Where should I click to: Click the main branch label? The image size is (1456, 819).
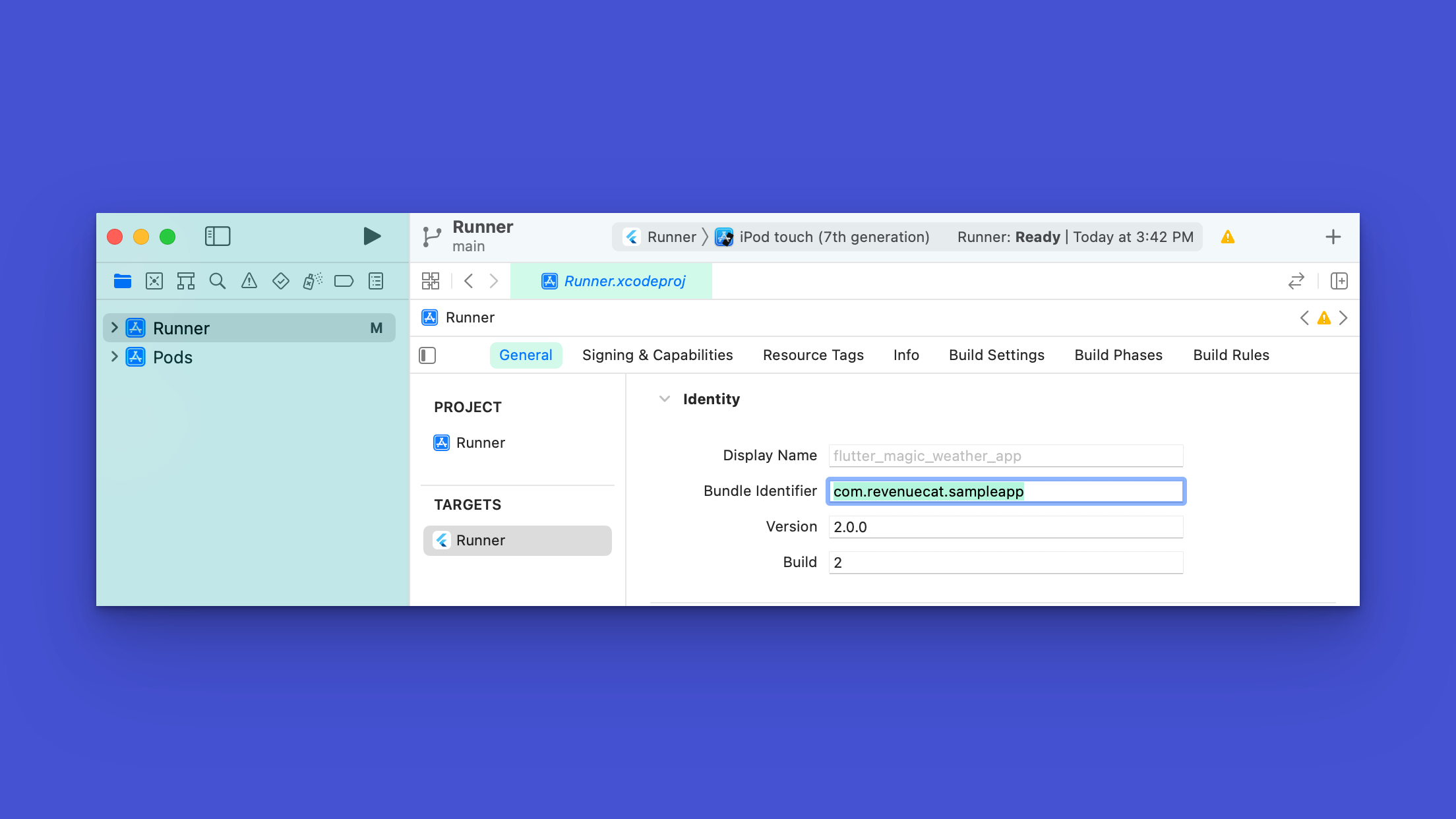469,247
